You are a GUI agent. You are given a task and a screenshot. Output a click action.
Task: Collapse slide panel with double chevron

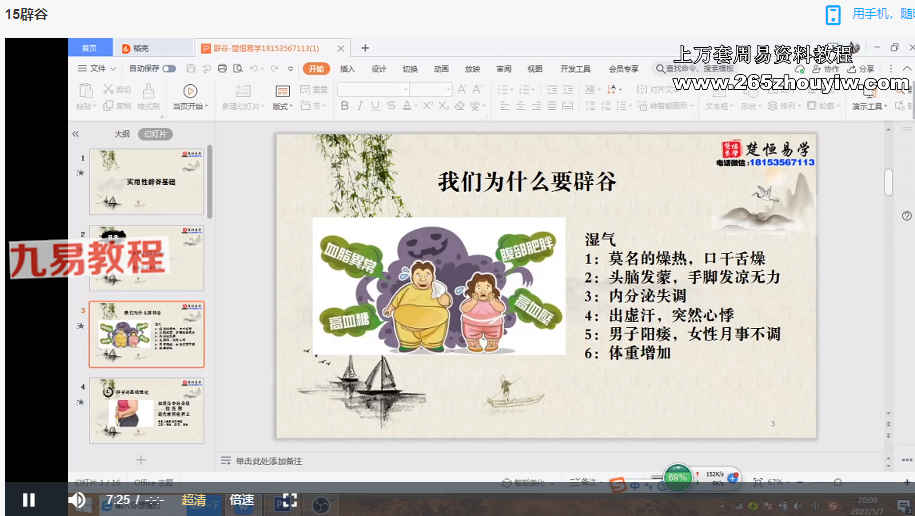75,134
